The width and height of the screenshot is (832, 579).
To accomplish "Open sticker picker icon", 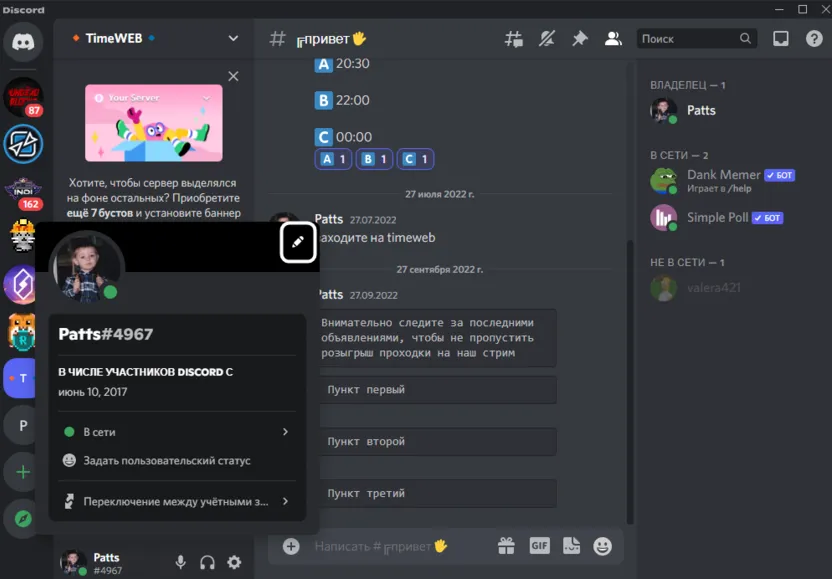I will 571,546.
